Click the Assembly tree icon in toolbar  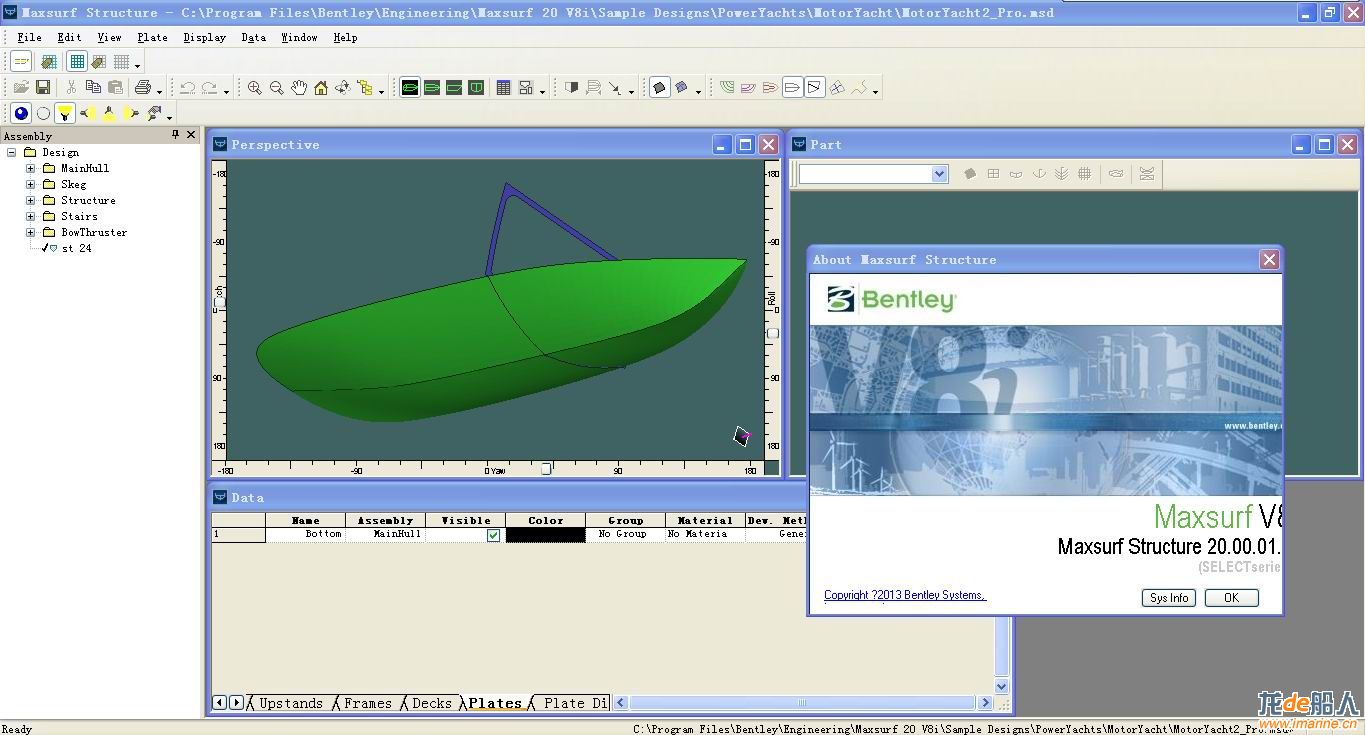coord(365,88)
